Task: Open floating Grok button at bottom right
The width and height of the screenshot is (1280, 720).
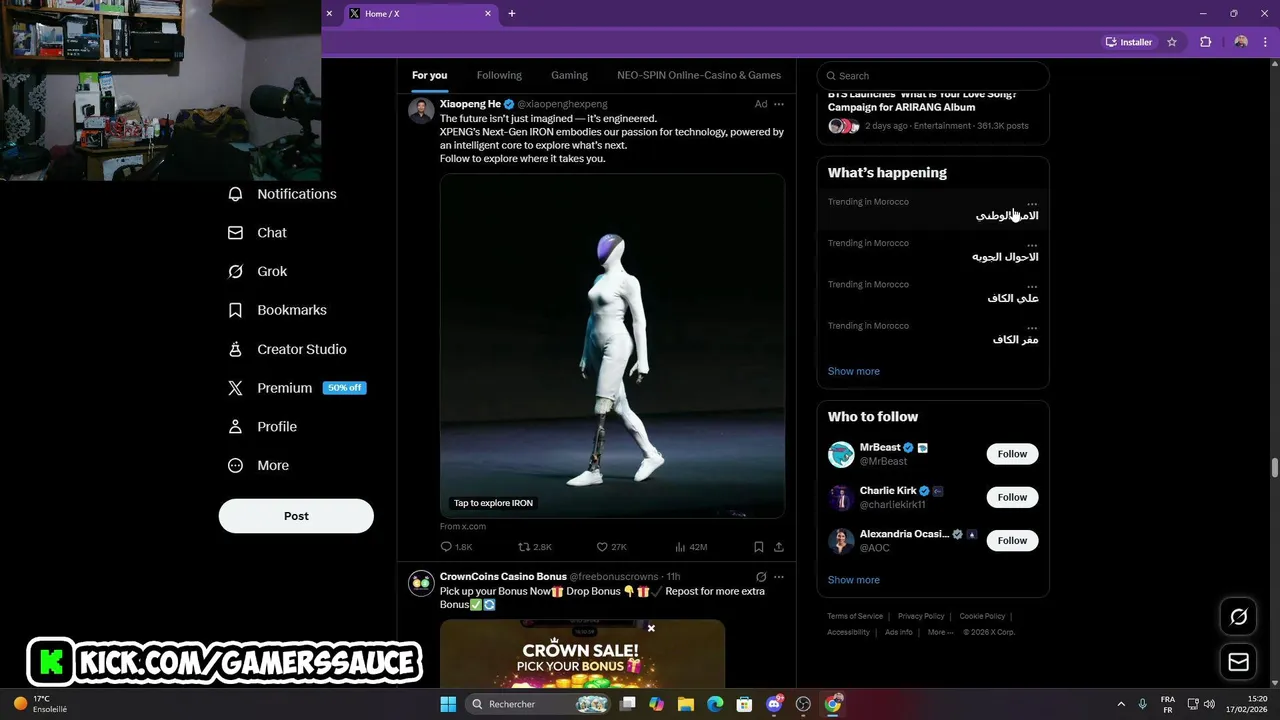Action: click(1238, 617)
